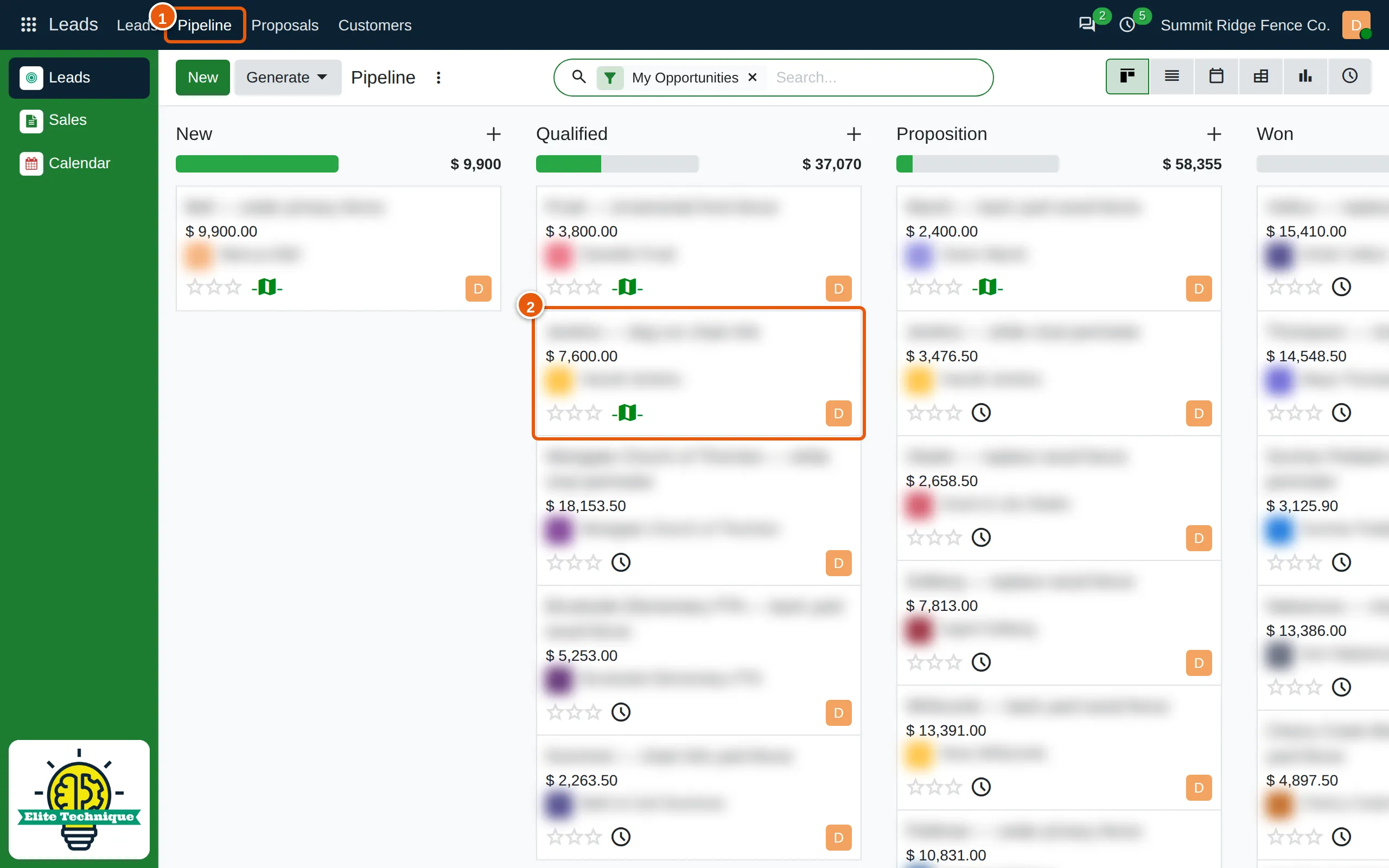The width and height of the screenshot is (1389, 868).
Task: Open the messages conversation icon
Action: pyautogui.click(x=1087, y=25)
